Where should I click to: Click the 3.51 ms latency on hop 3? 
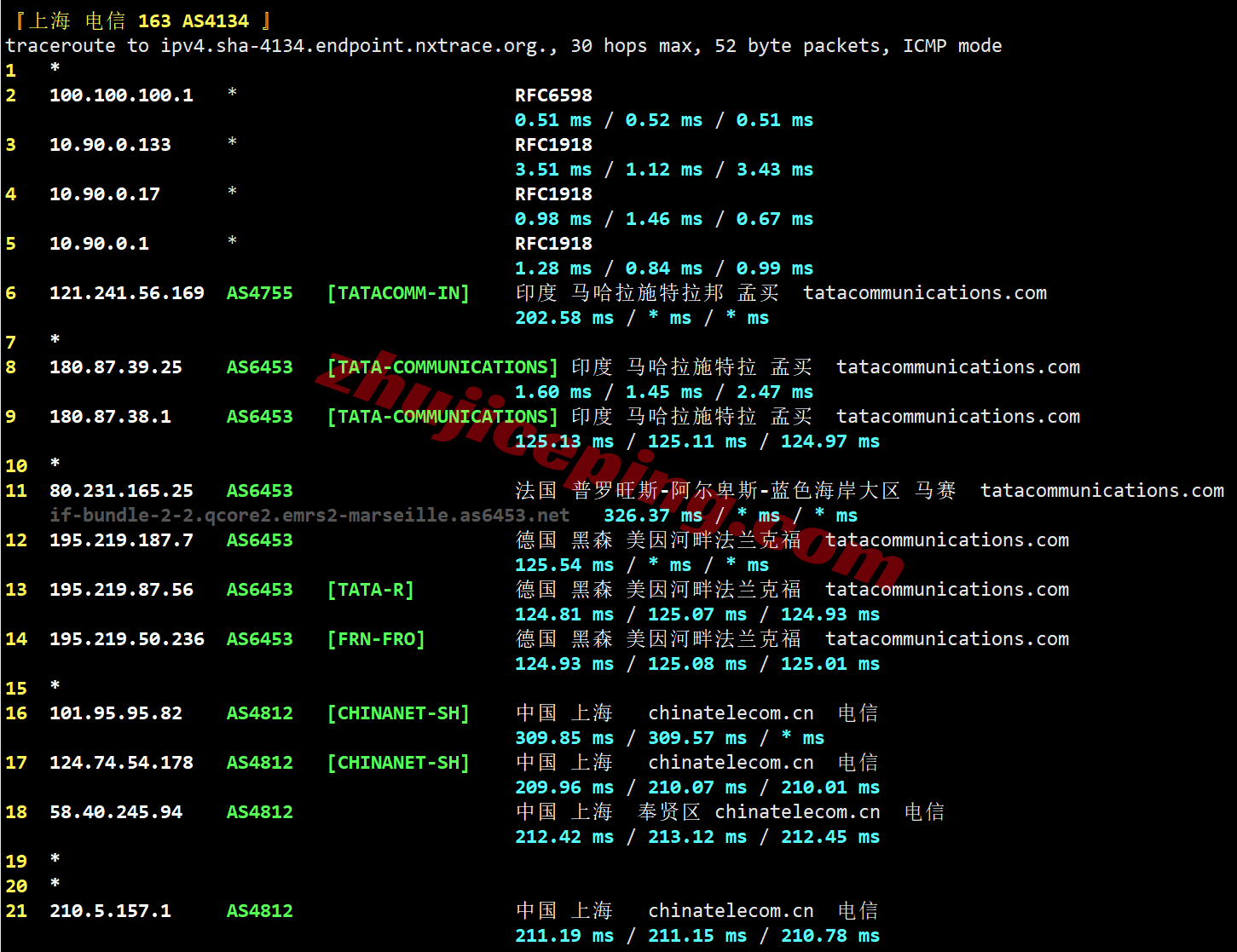553,170
